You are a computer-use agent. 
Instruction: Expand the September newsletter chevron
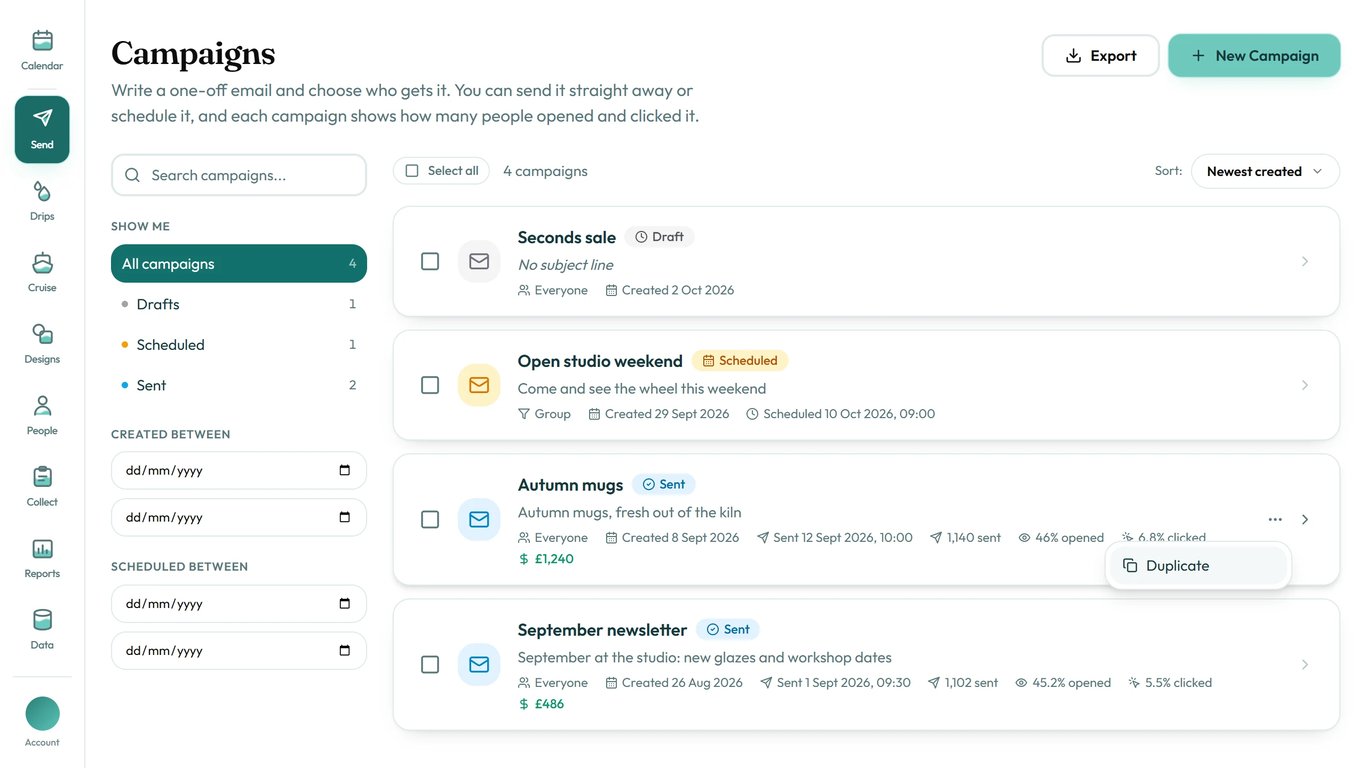click(x=1305, y=664)
